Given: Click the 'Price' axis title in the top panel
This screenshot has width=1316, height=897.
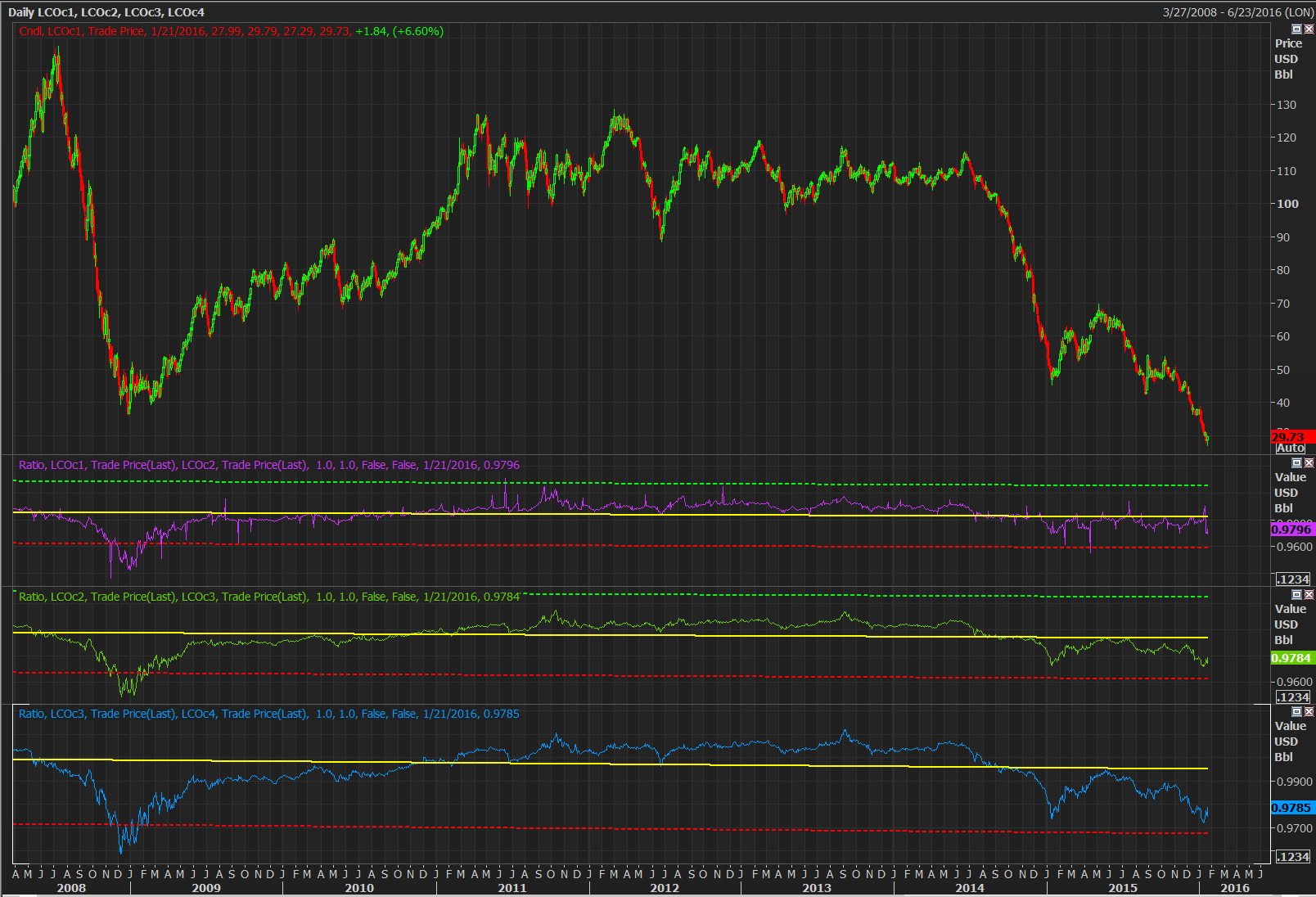Looking at the screenshot, I should (x=1288, y=43).
